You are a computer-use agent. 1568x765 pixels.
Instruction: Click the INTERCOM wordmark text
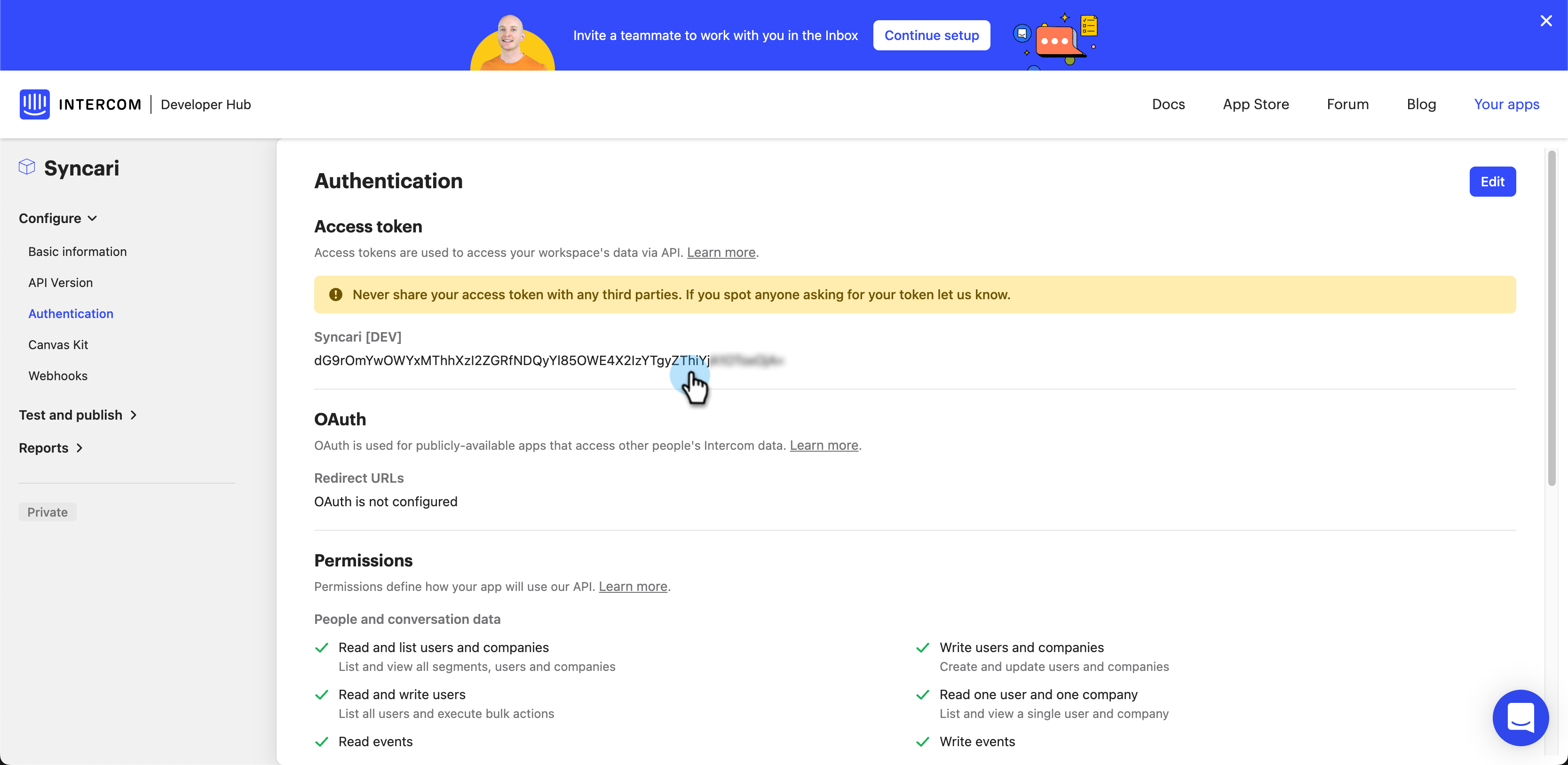click(100, 105)
